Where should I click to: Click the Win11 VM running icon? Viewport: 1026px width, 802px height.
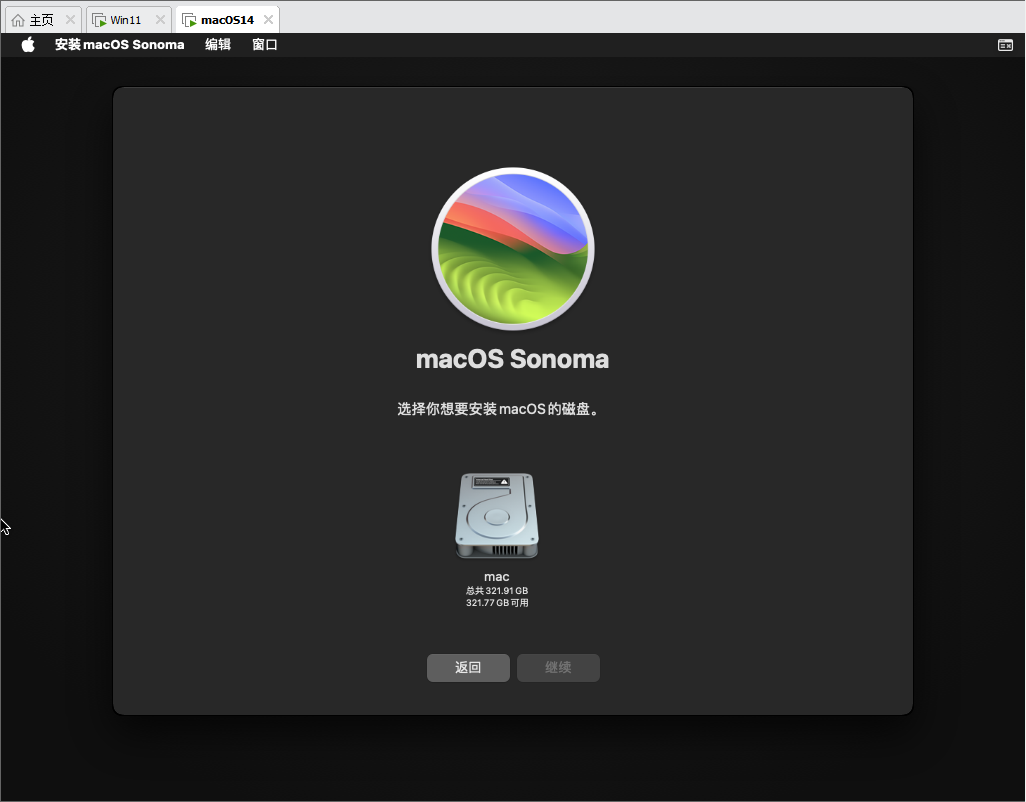tap(99, 20)
